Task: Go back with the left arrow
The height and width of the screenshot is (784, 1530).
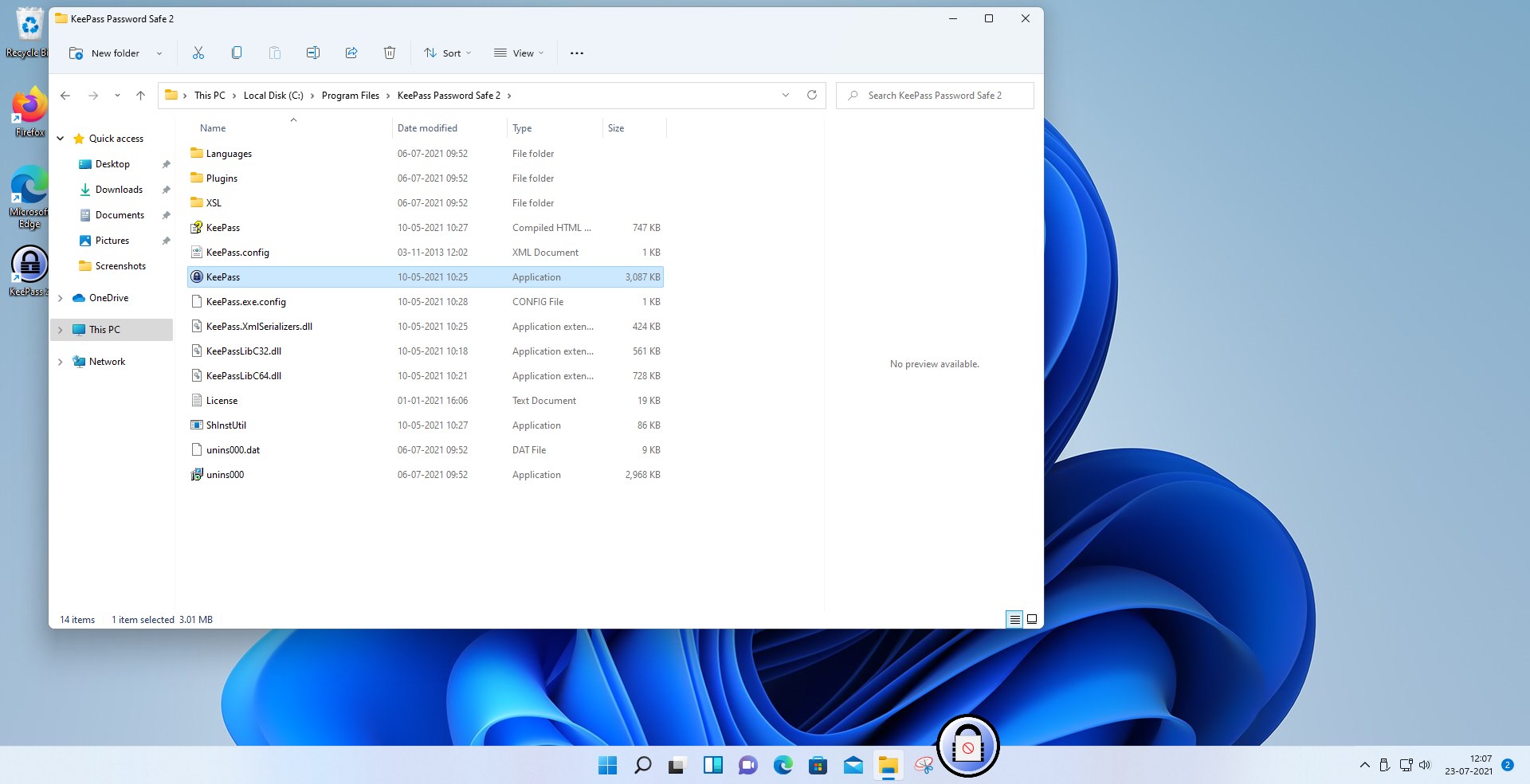Action: [65, 96]
